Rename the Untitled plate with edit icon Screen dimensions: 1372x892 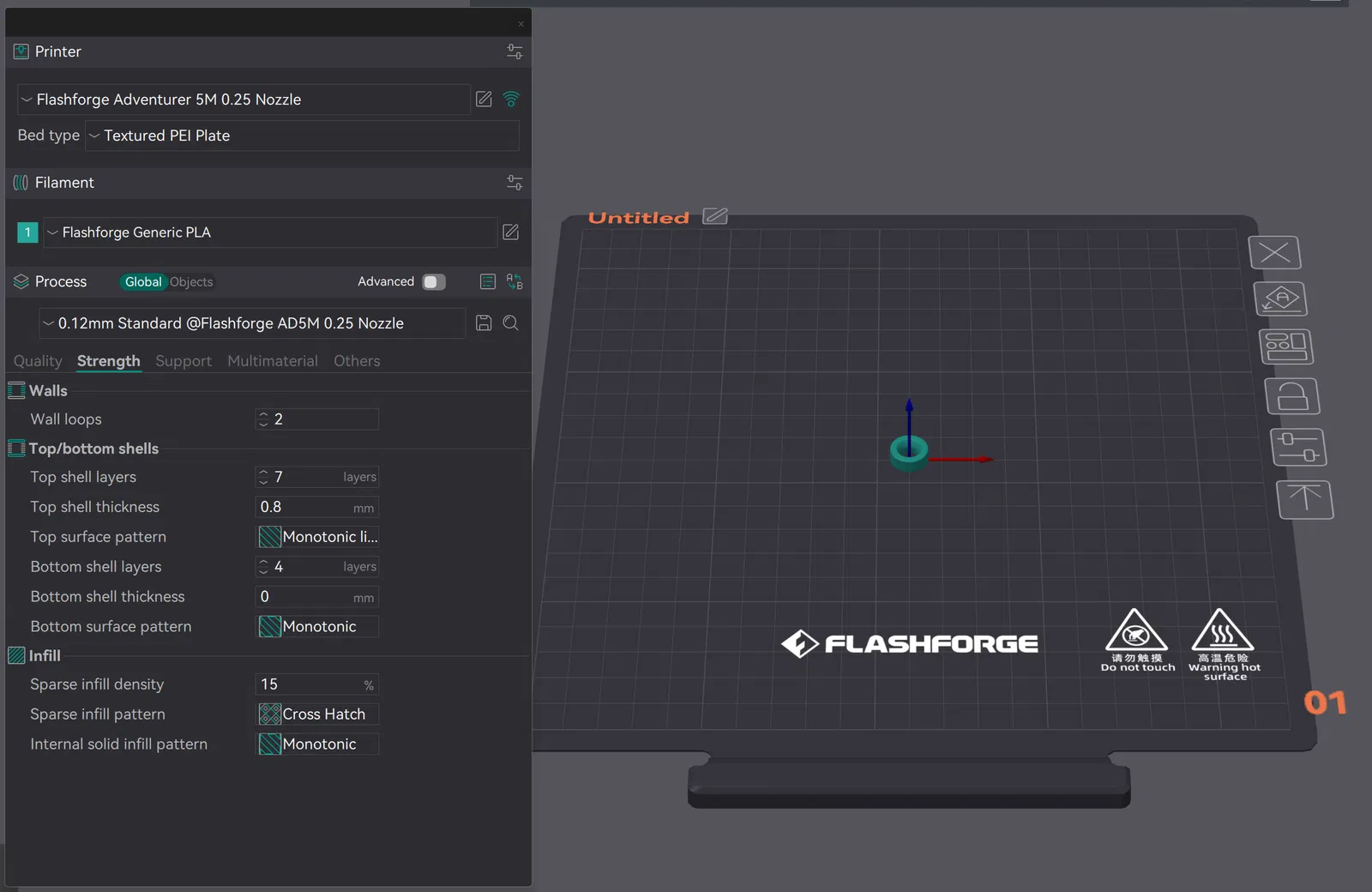pyautogui.click(x=714, y=216)
